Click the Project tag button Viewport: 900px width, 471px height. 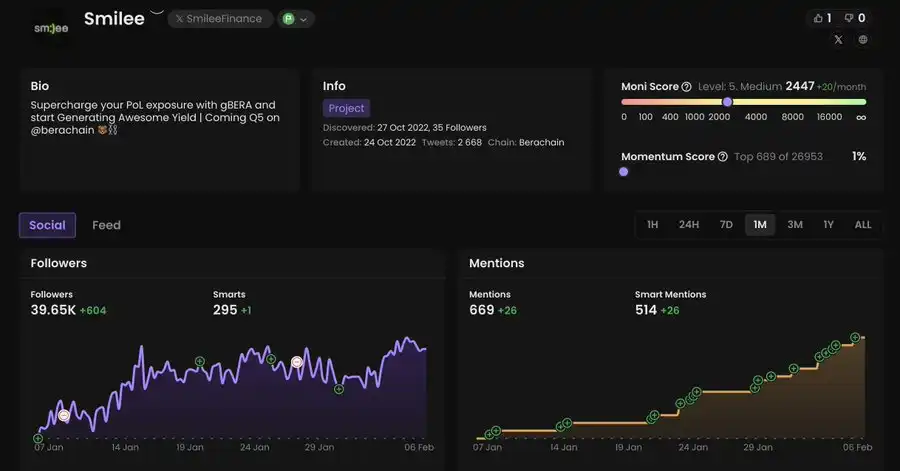pos(346,108)
